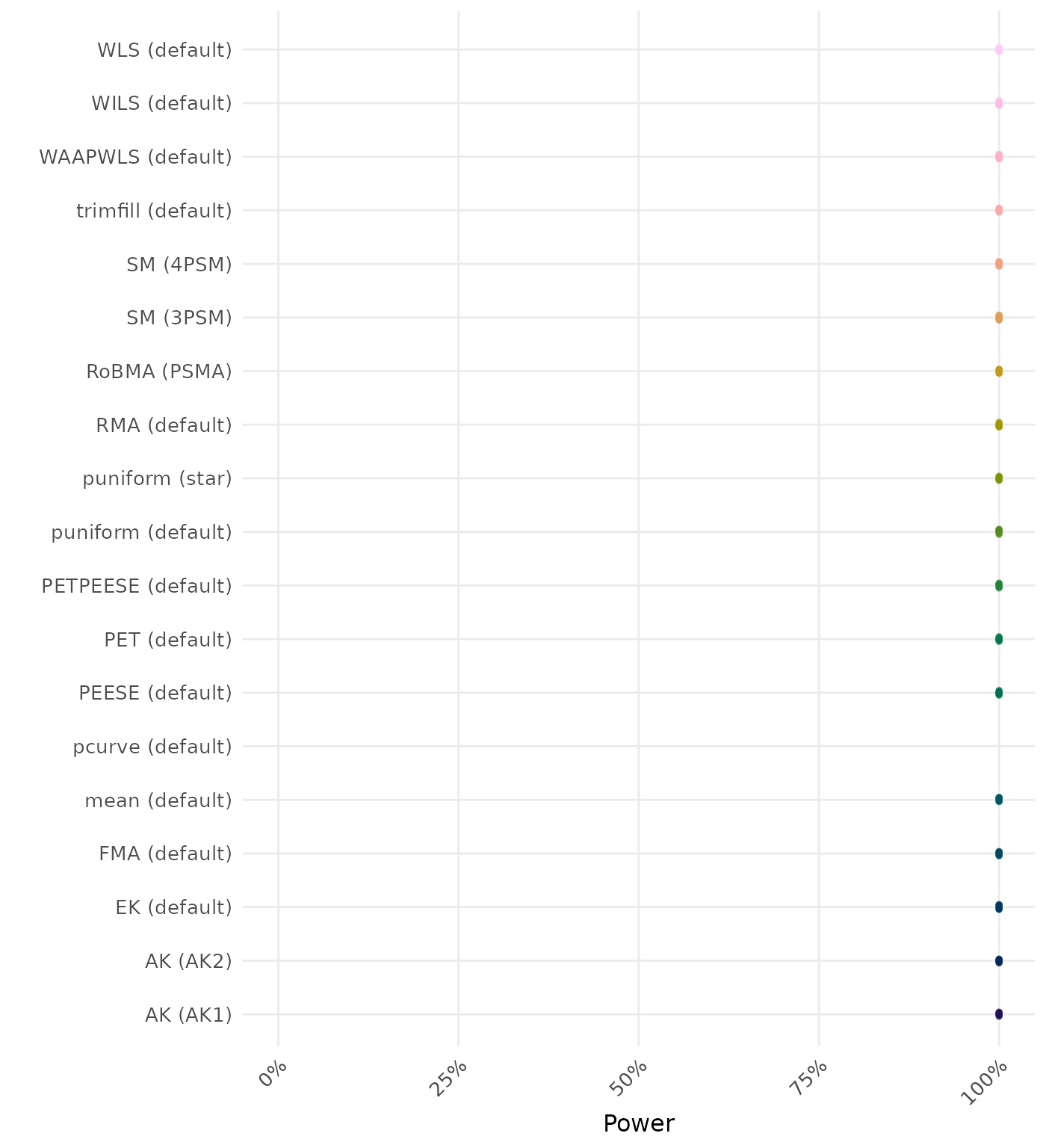This screenshot has width=1046, height=1148.
Task: Click the EK (default) power point
Action: pyautogui.click(x=998, y=907)
